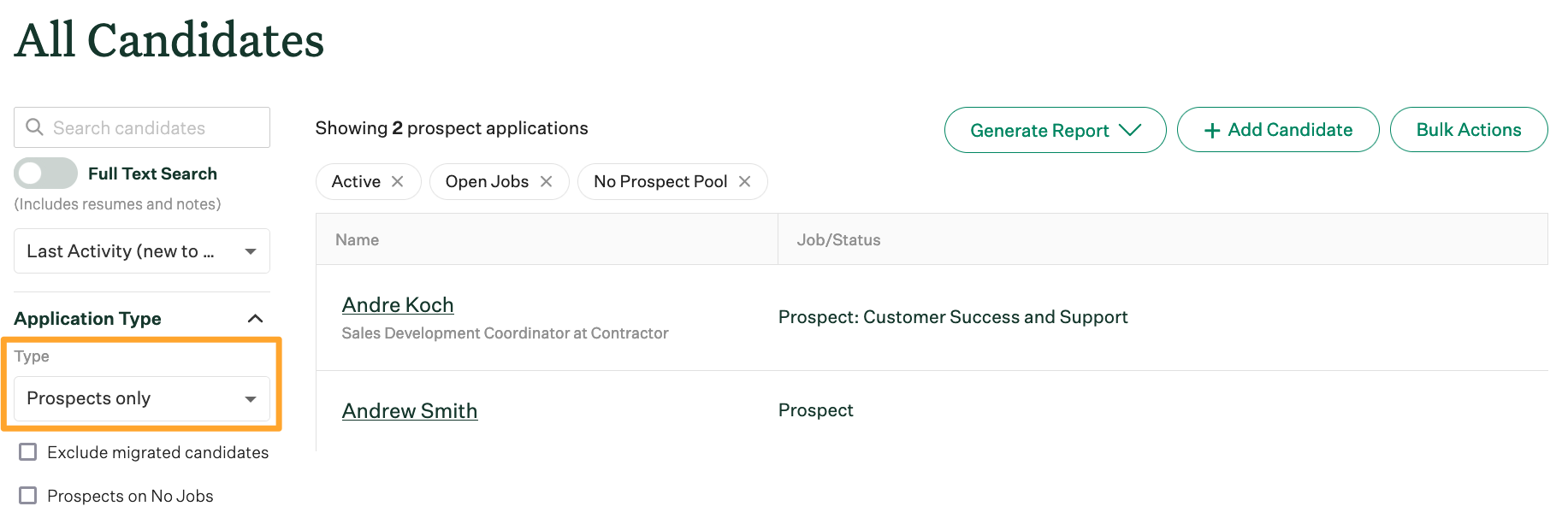Clear the "Open Jobs" filter

point(547,181)
